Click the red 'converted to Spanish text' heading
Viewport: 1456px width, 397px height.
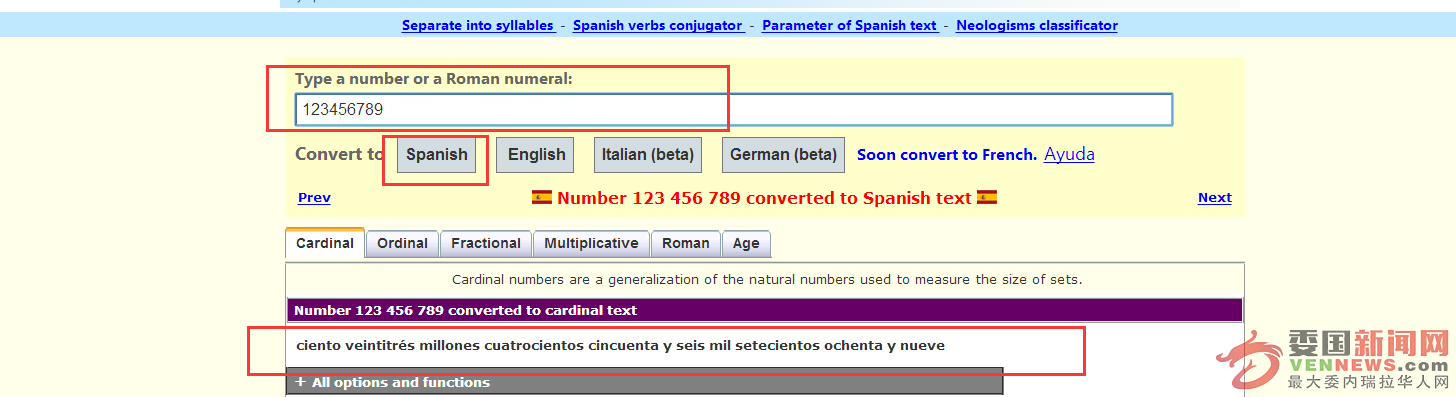764,198
